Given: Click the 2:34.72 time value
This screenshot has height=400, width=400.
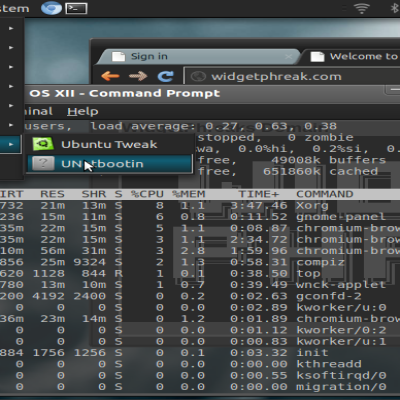Looking at the screenshot, I should coord(259,240).
